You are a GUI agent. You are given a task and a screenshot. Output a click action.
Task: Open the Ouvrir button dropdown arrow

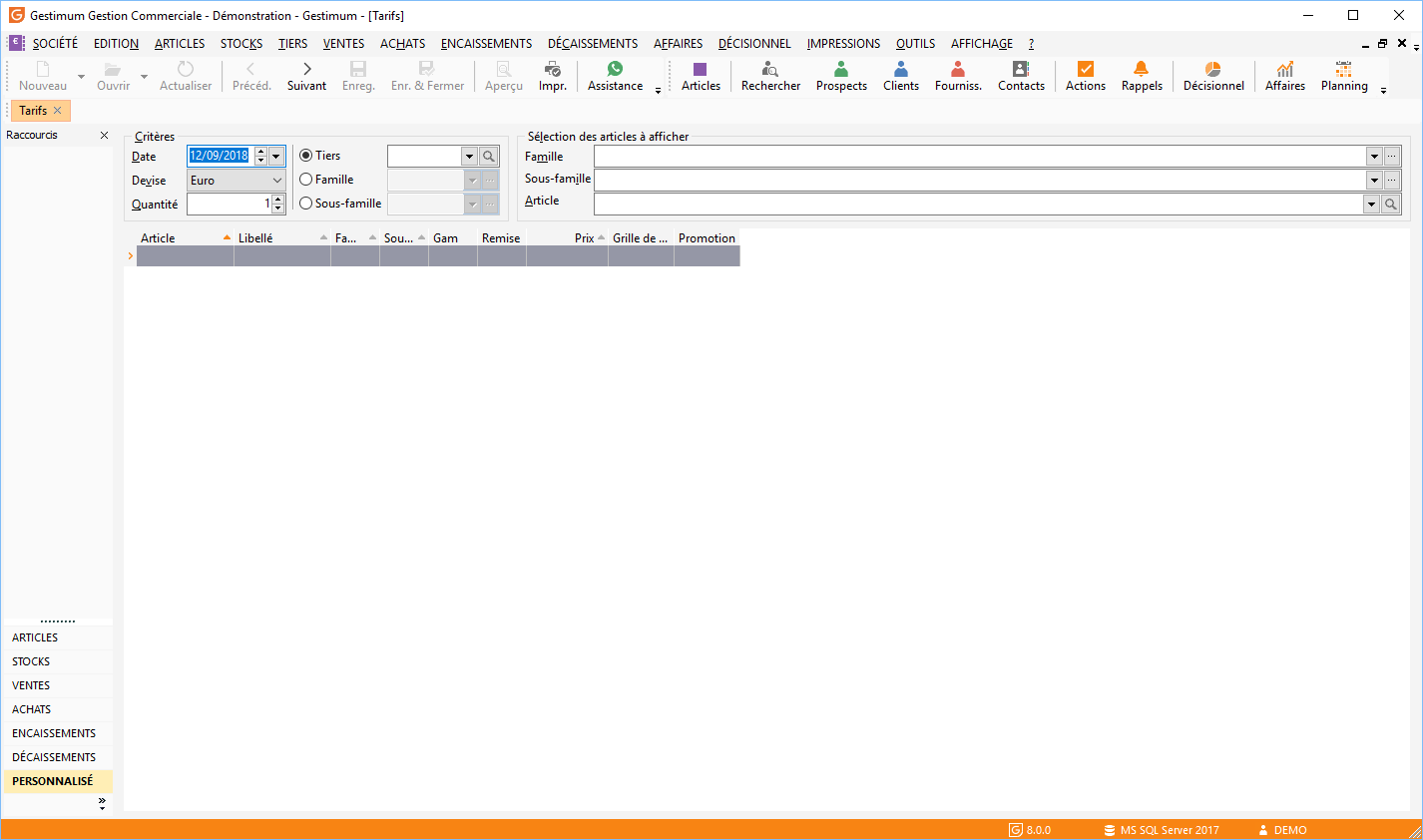[144, 76]
